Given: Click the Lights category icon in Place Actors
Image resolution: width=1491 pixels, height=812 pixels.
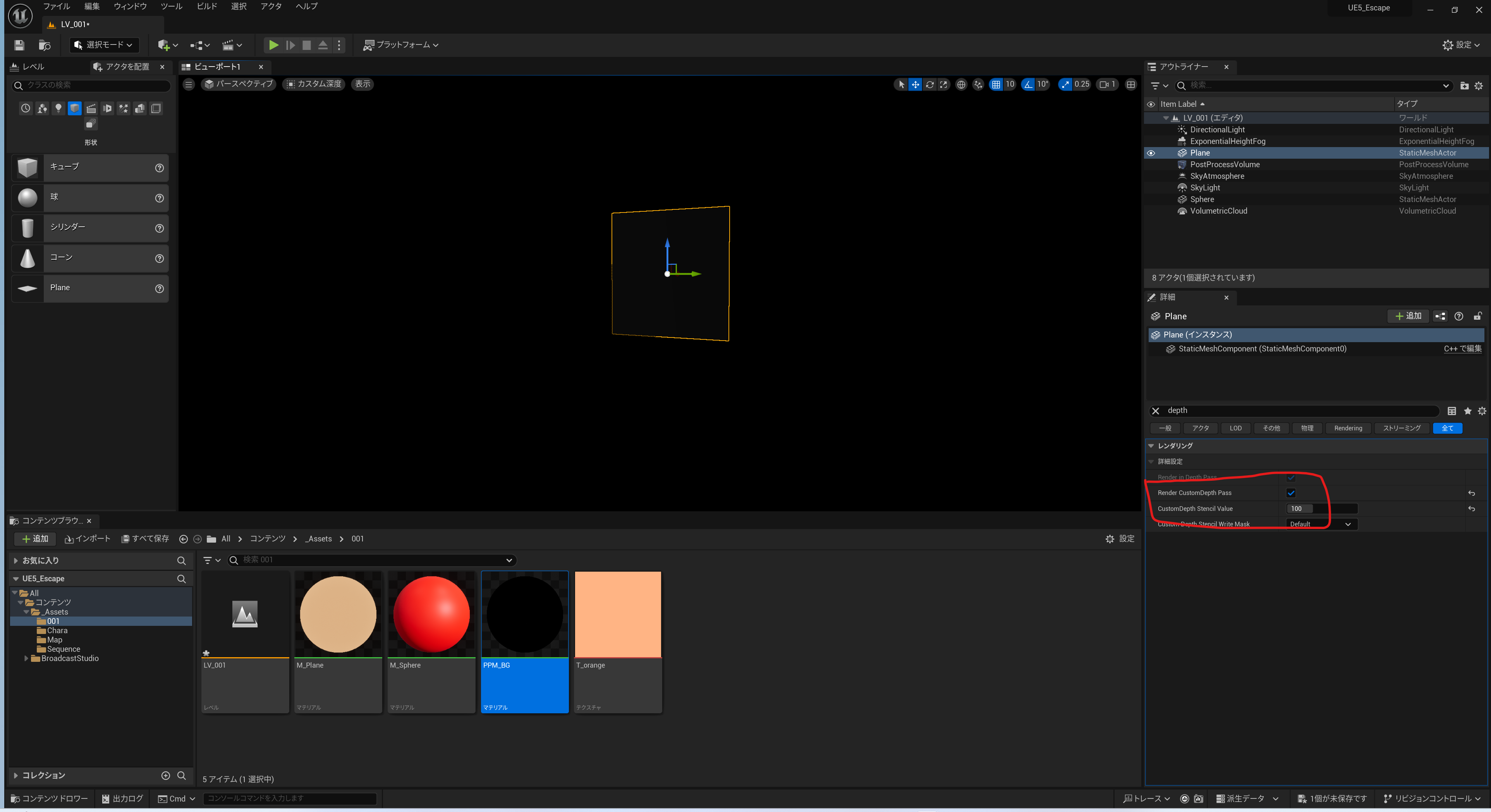Looking at the screenshot, I should point(58,108).
